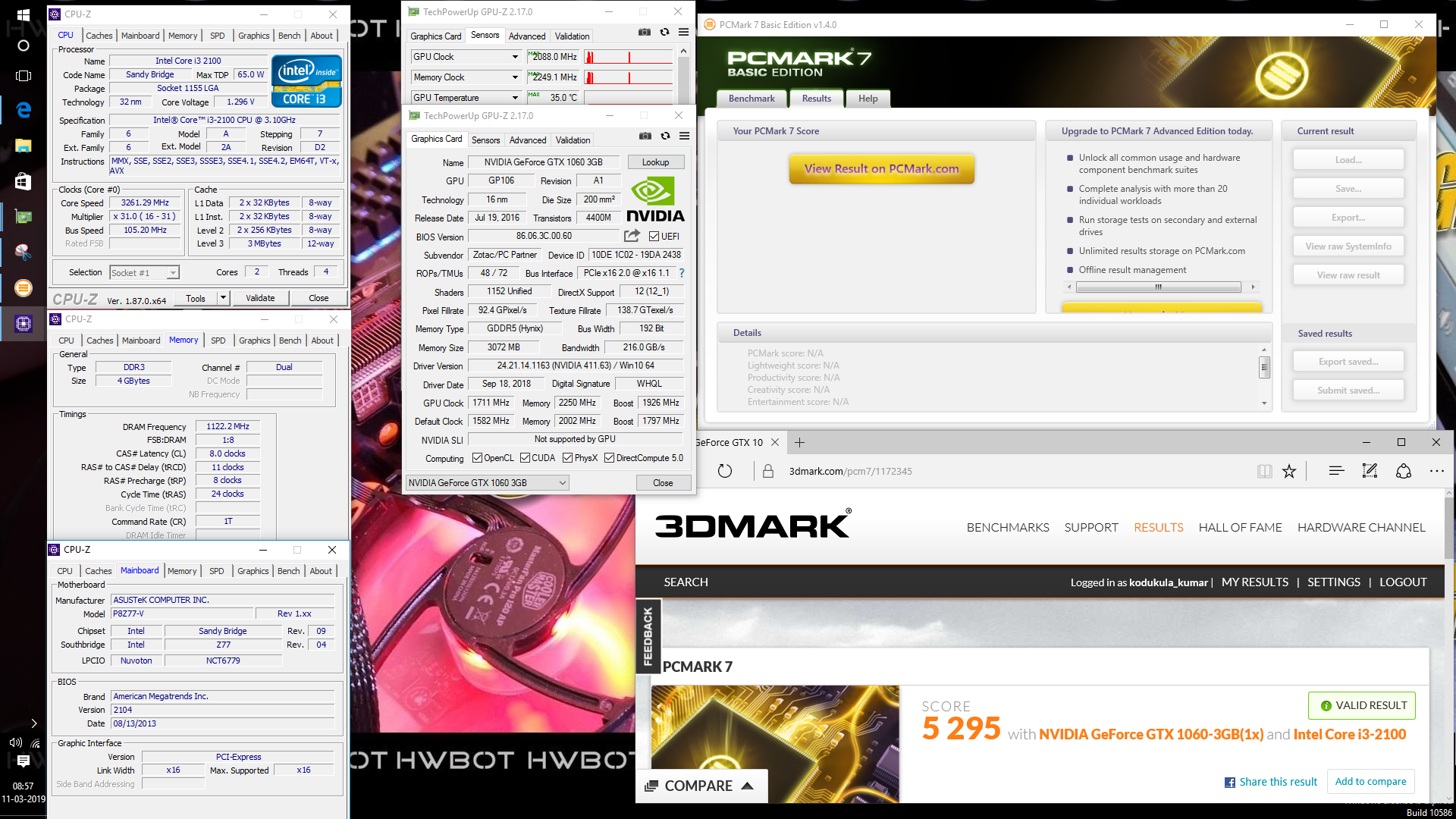Open Snipping Tool from taskbar
The height and width of the screenshot is (819, 1456).
(x=24, y=251)
